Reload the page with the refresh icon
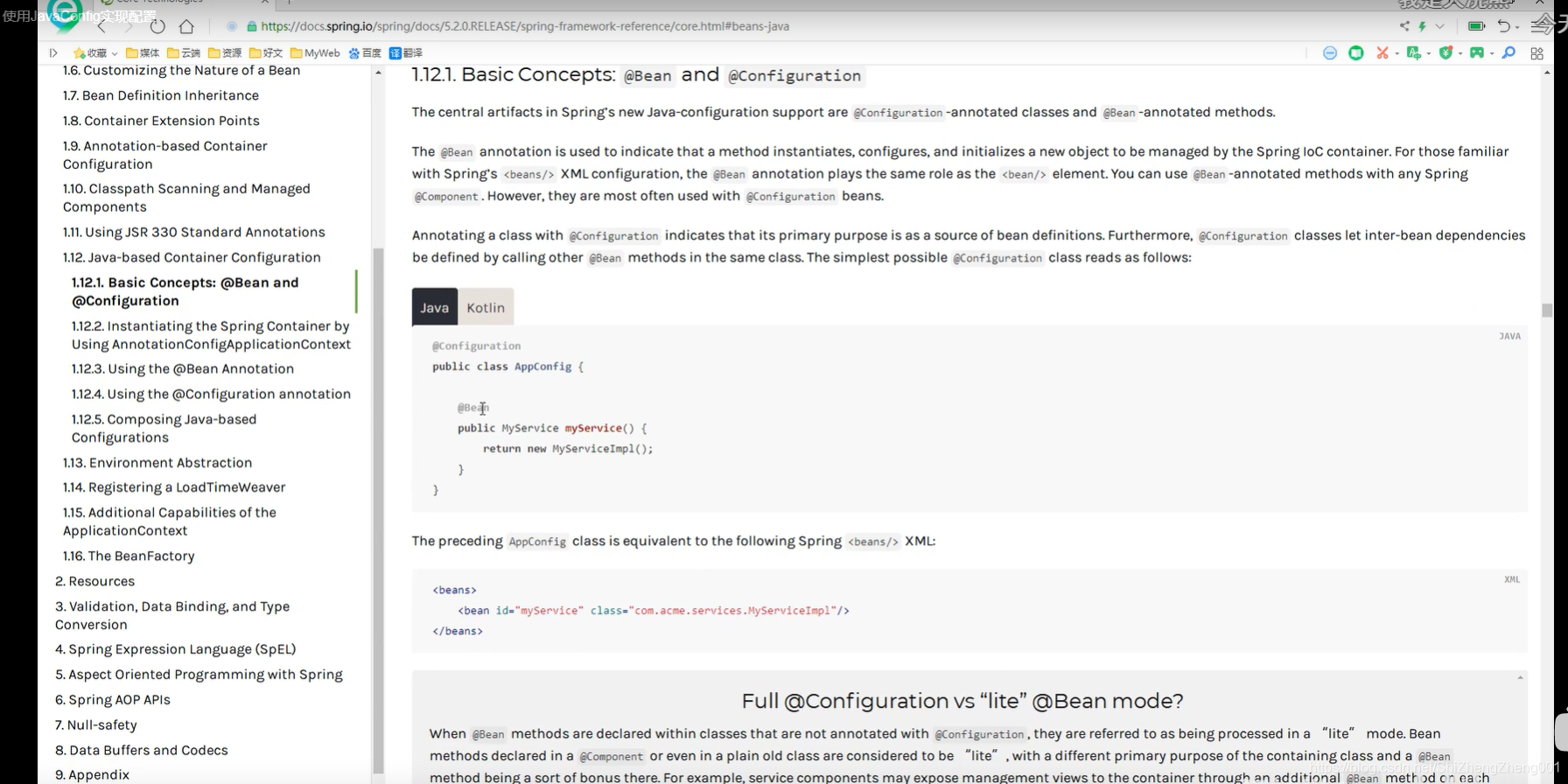 point(157,26)
